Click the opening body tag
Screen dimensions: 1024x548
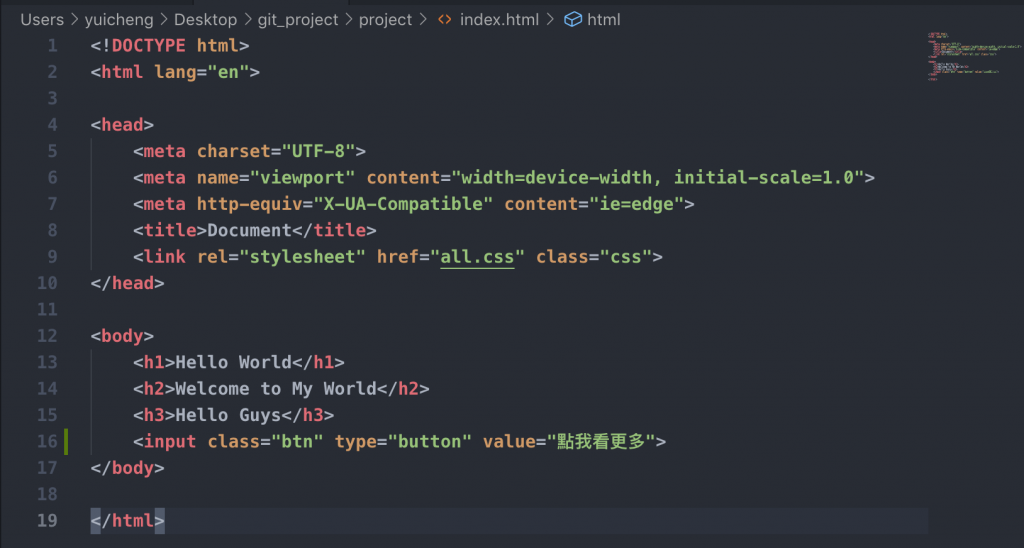[122, 336]
